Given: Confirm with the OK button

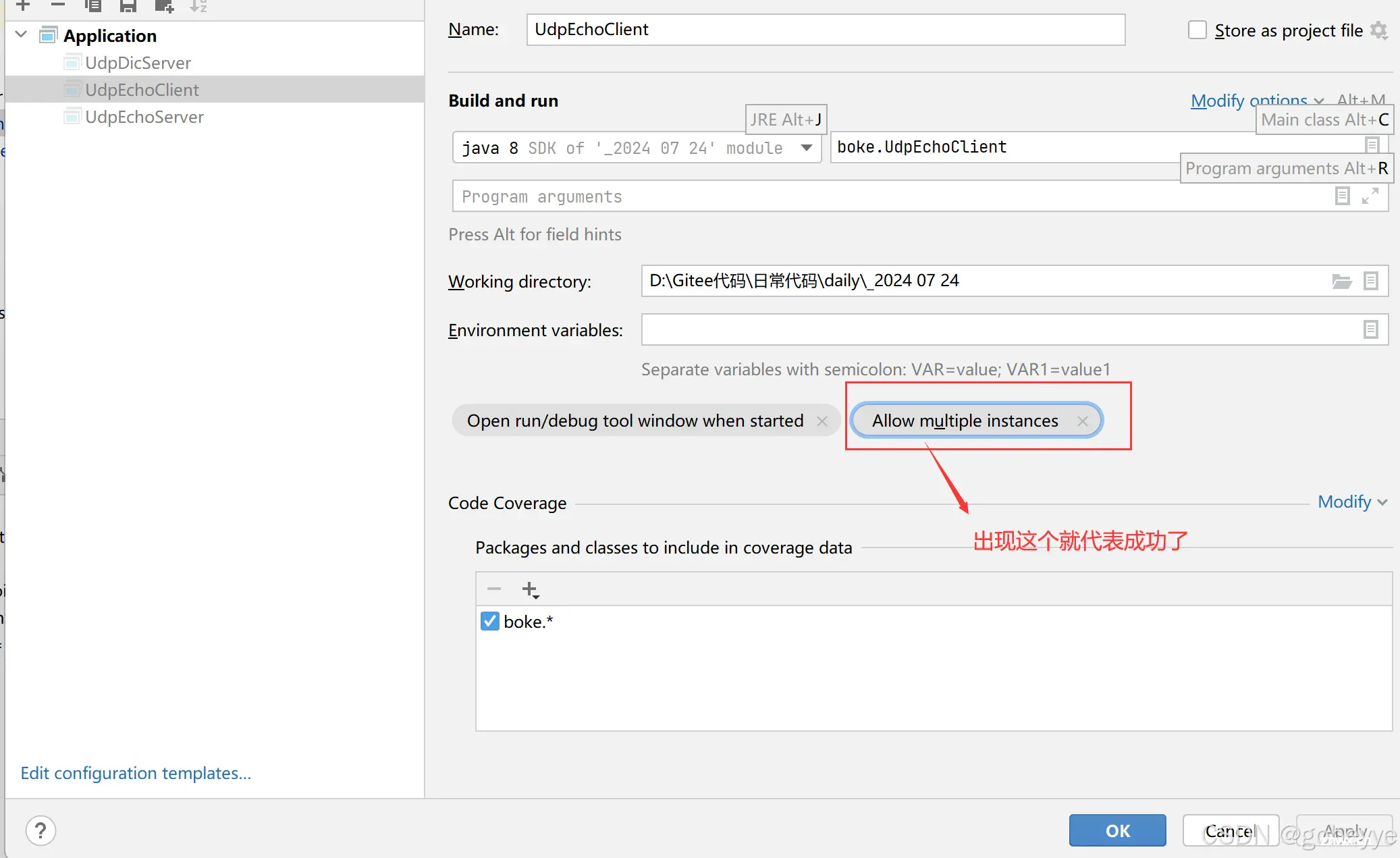Looking at the screenshot, I should 1118,830.
